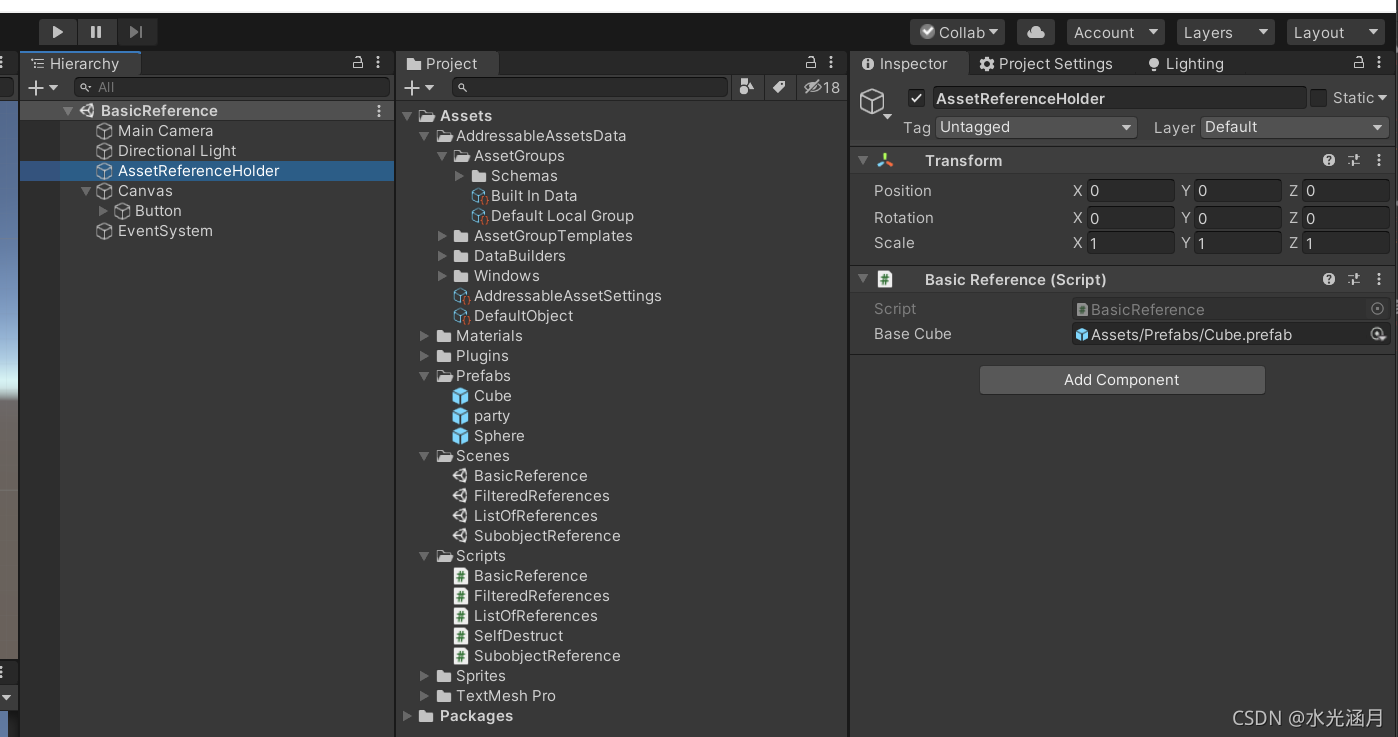Open BasicReference scene options menu in Hierarchy
Screen dimensions: 1398x737
click(378, 111)
